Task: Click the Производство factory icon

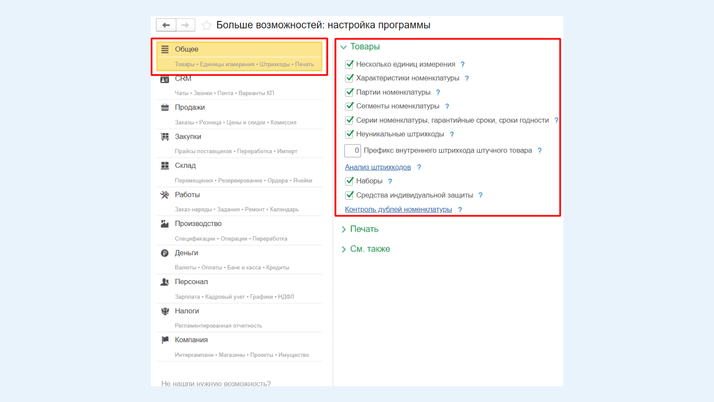Action: 165,224
